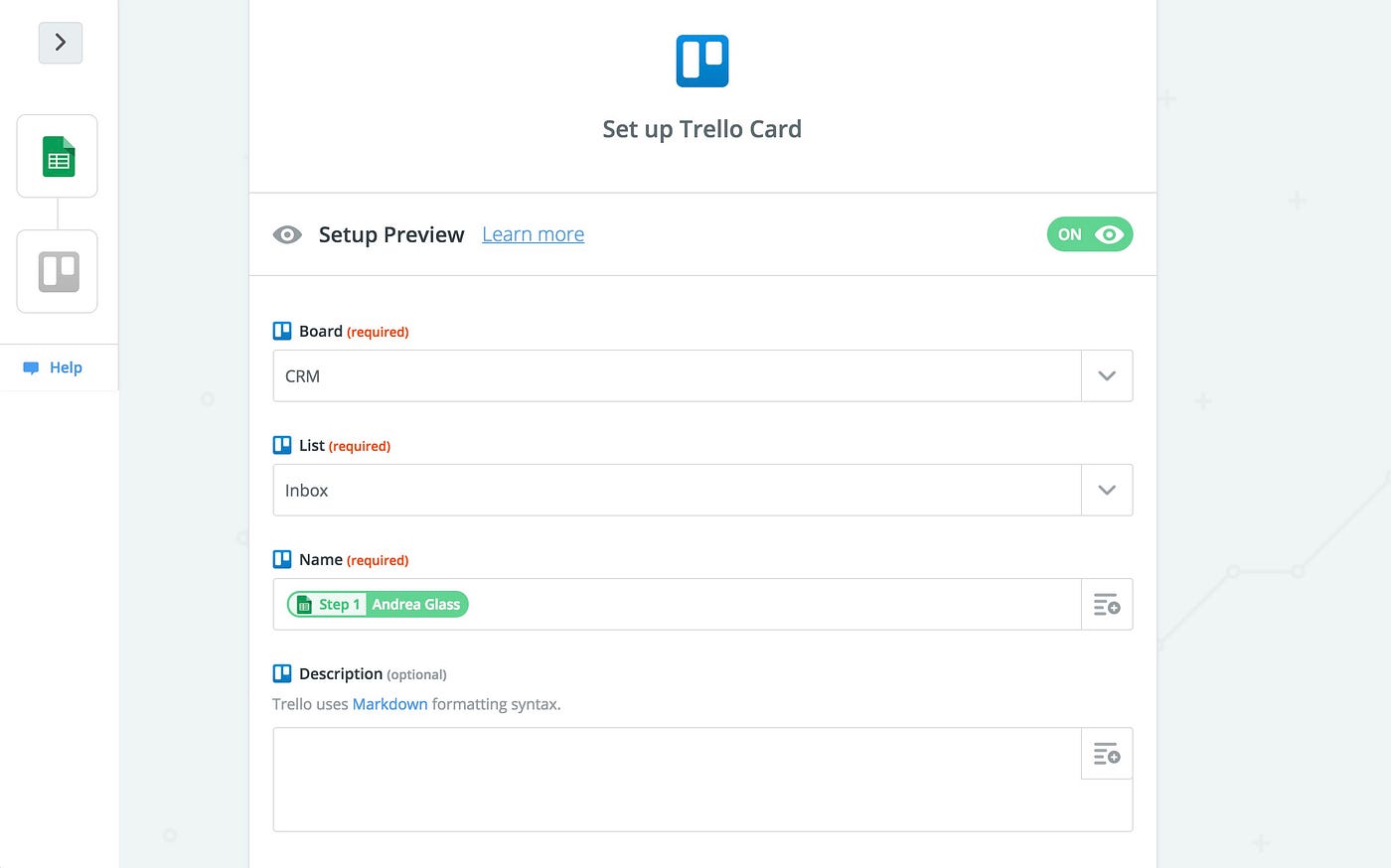Click the Board (required) label

[x=354, y=331]
